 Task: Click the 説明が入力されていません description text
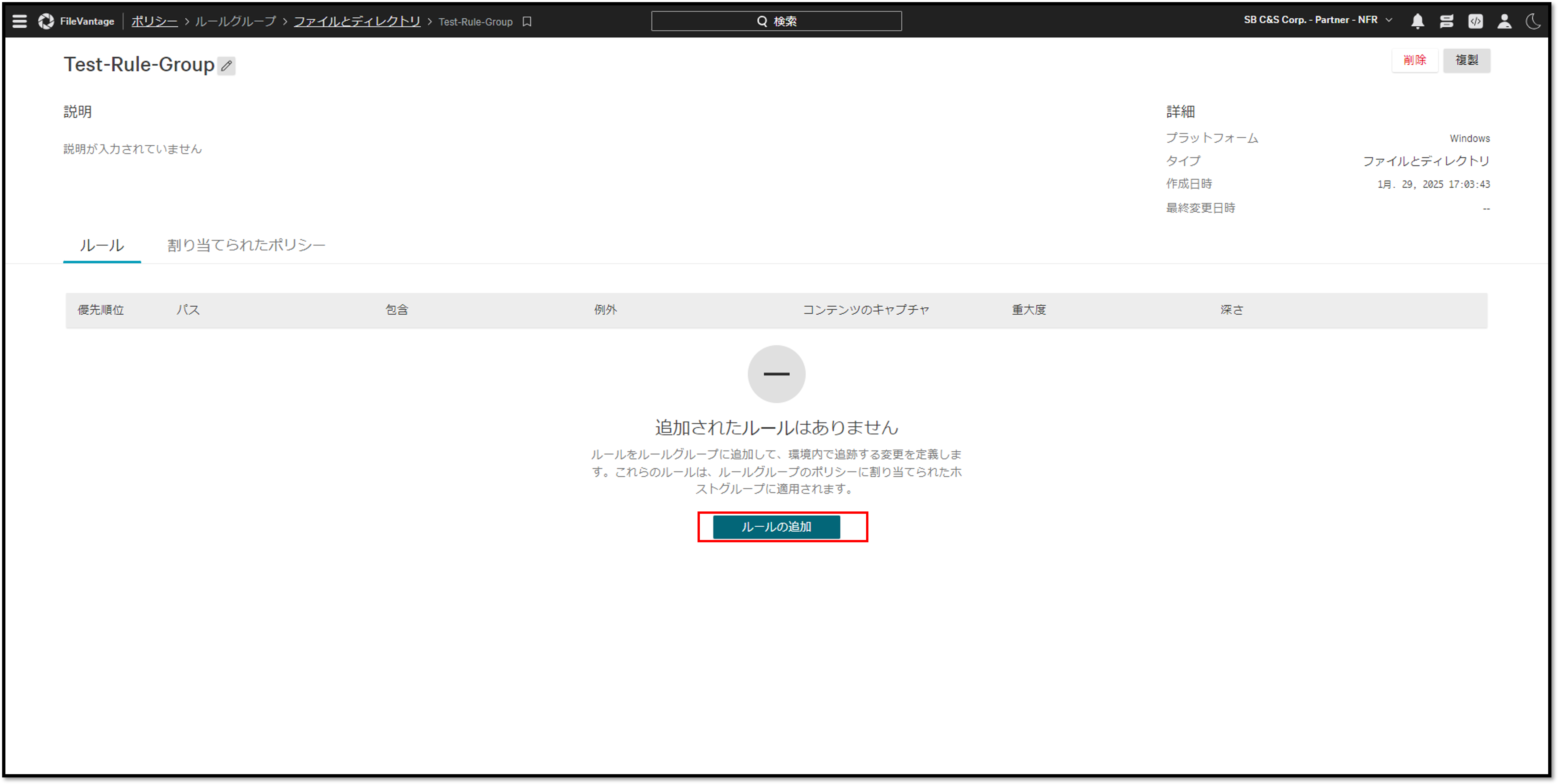[133, 149]
